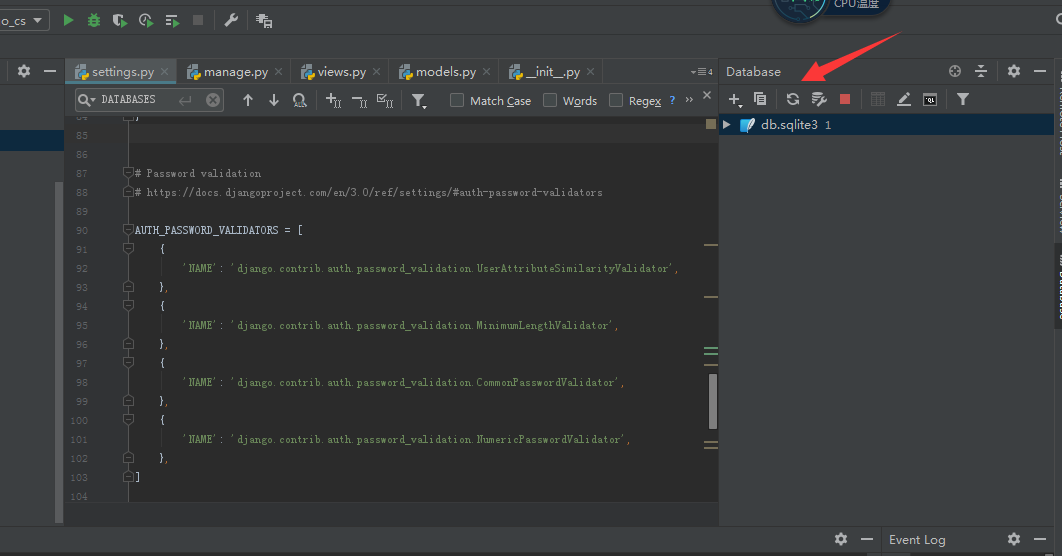Close the manage.py tab
The image size is (1062, 556).
coord(278,72)
